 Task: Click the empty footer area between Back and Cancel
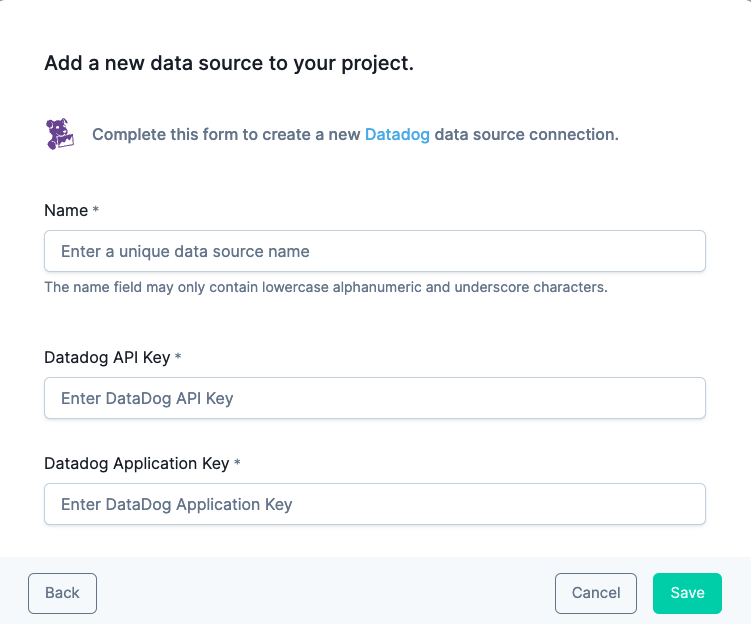[326, 593]
